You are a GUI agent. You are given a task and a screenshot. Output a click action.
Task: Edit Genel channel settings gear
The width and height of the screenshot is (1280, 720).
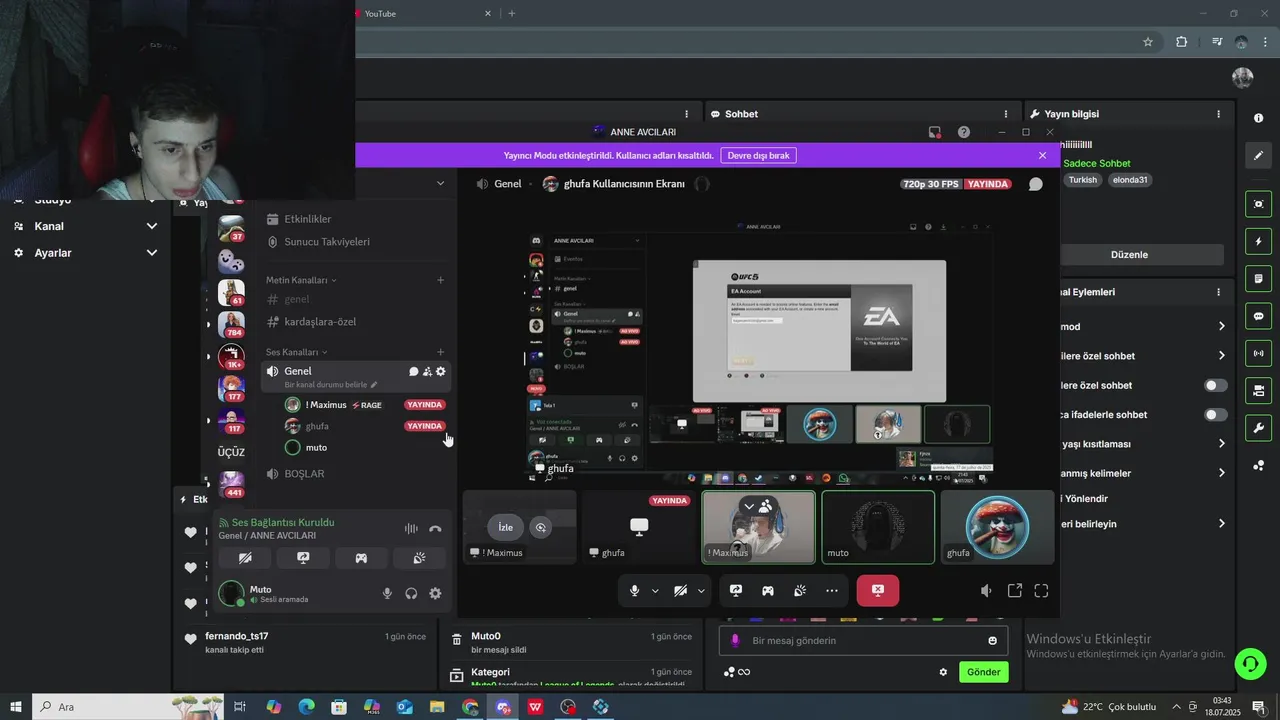click(x=441, y=371)
